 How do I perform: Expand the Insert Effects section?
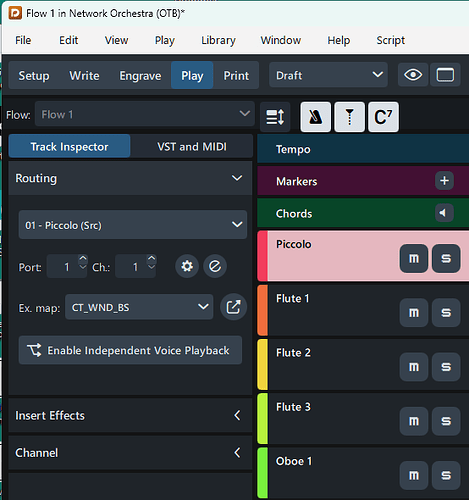130,415
